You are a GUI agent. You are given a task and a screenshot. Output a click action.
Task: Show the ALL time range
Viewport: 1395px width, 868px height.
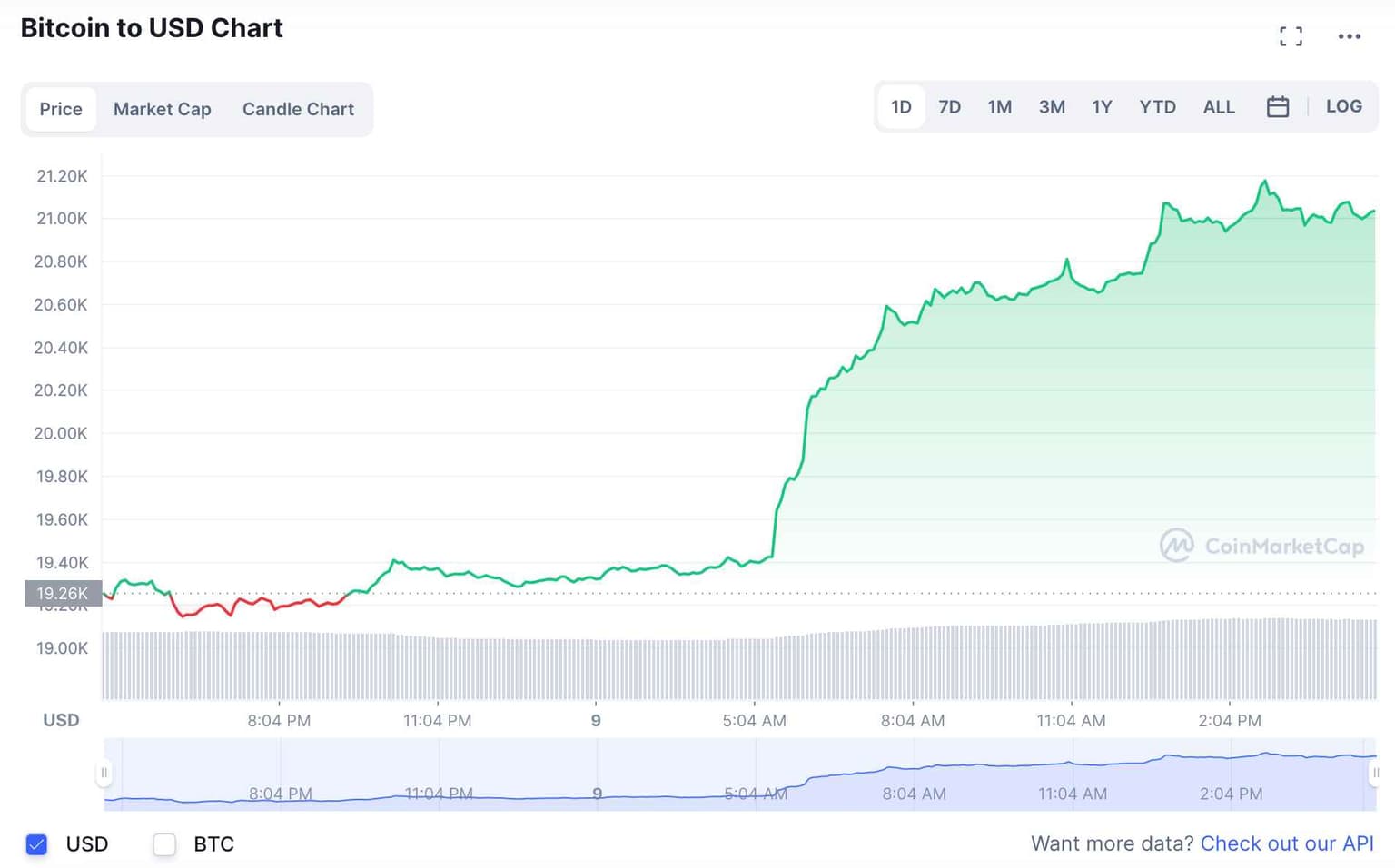pyautogui.click(x=1219, y=107)
